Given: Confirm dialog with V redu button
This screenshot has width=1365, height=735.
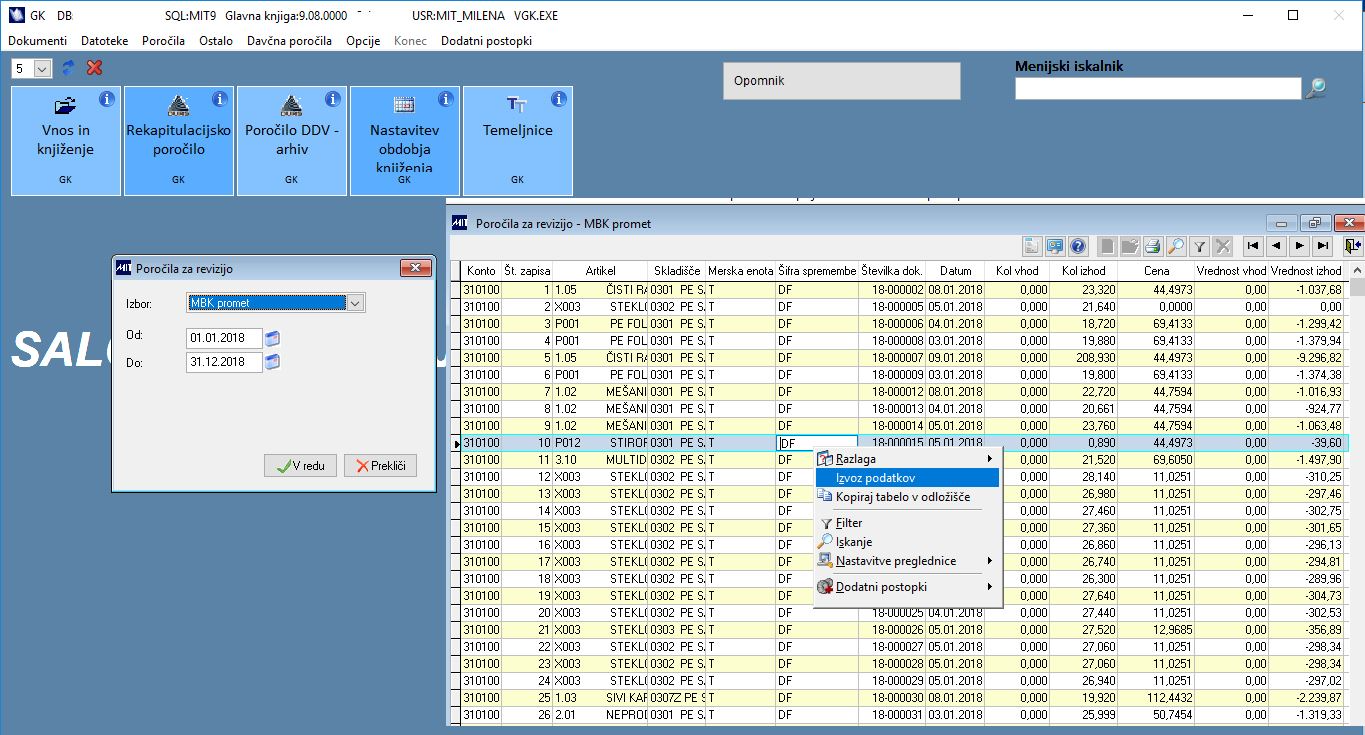Looking at the screenshot, I should point(300,466).
